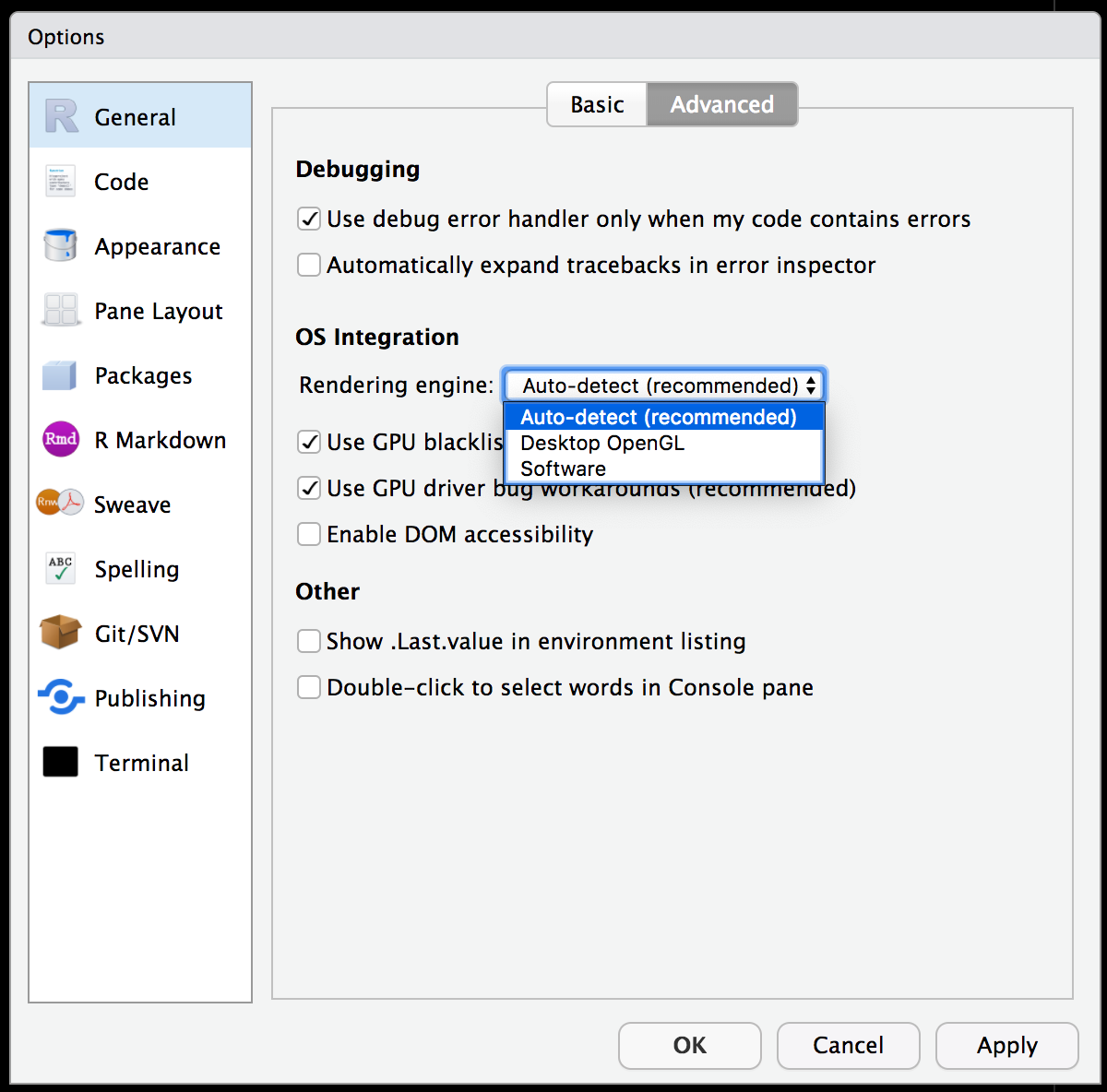Select the Appearance paint bucket icon
The image size is (1107, 1092).
pos(61,246)
